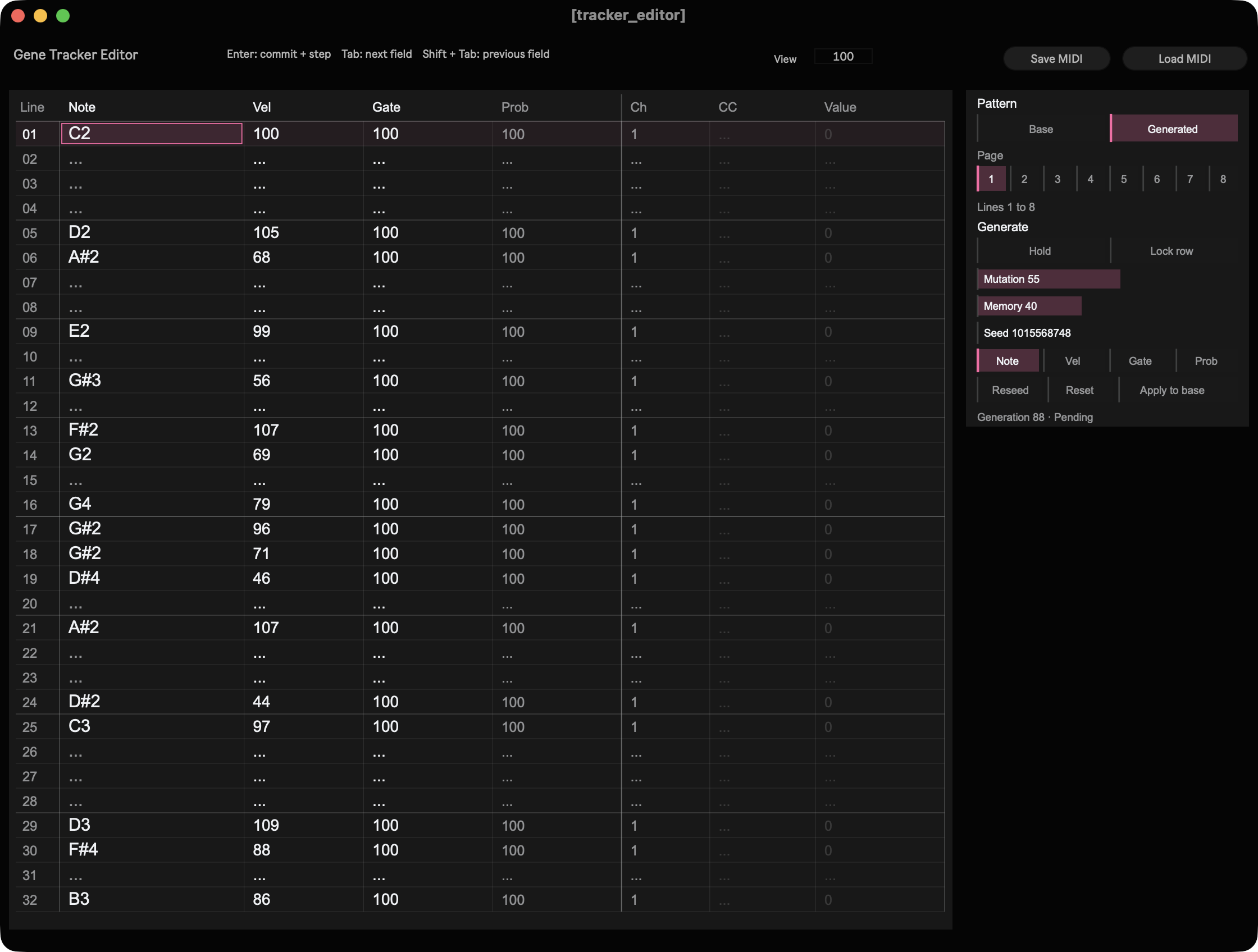The height and width of the screenshot is (952, 1258).
Task: Select the G#3 note cell on line 11
Action: tap(152, 381)
